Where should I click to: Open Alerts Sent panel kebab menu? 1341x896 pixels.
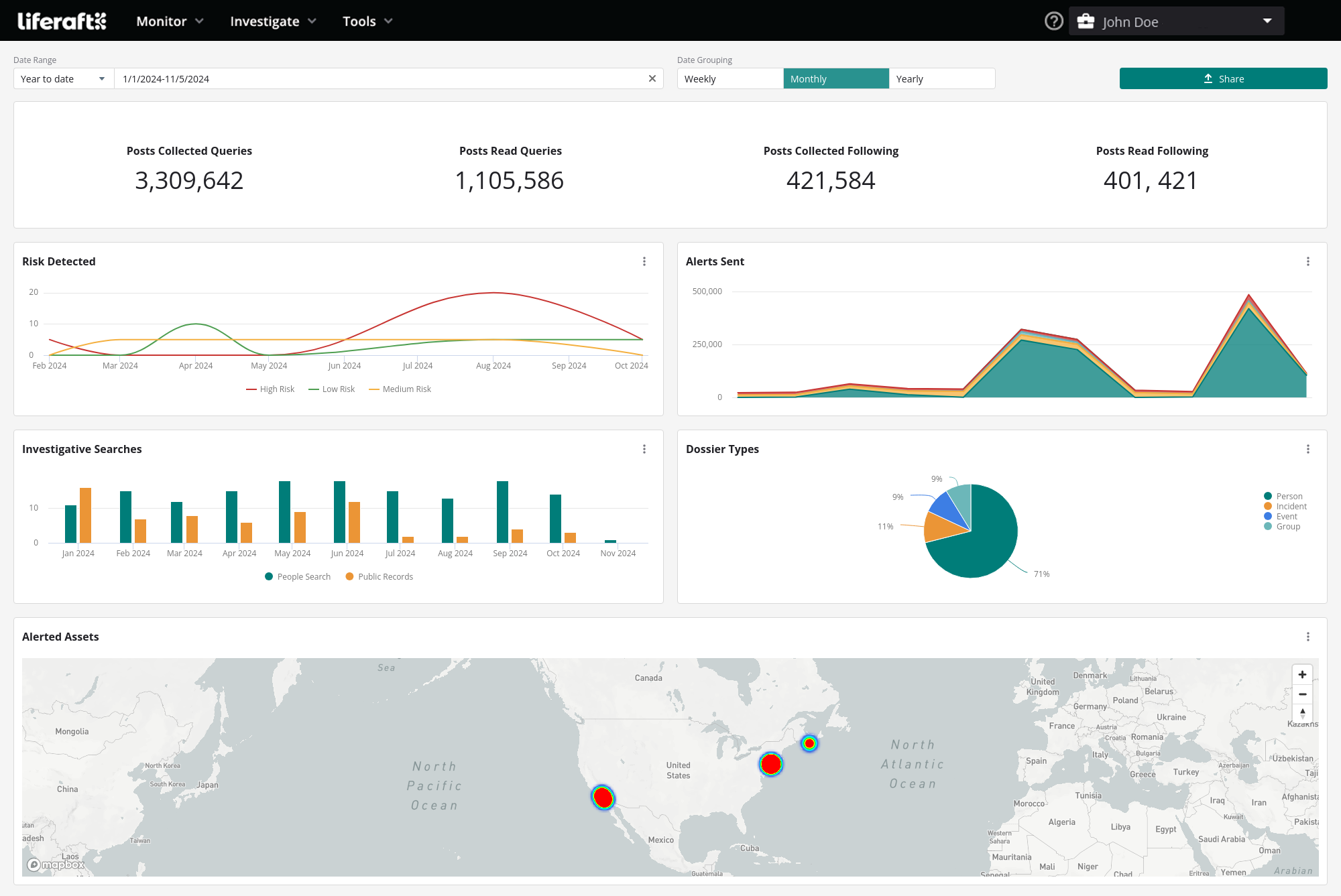click(1307, 261)
